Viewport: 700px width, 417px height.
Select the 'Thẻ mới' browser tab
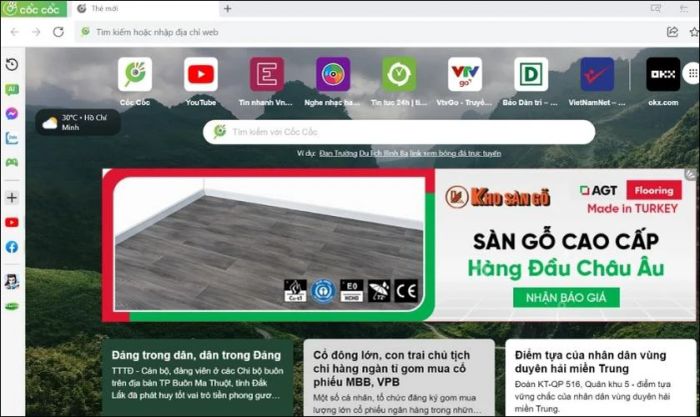point(145,8)
